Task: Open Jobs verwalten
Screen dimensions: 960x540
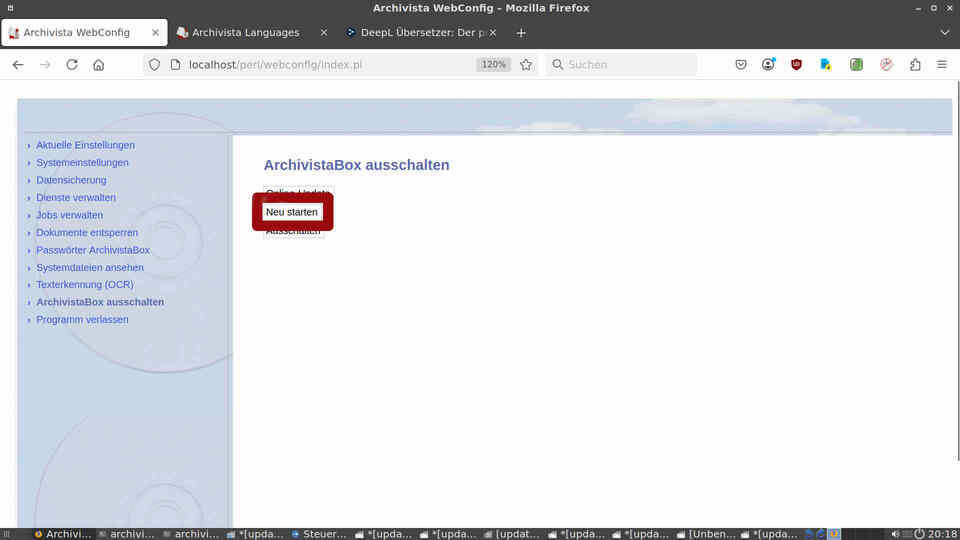Action: pos(69,215)
